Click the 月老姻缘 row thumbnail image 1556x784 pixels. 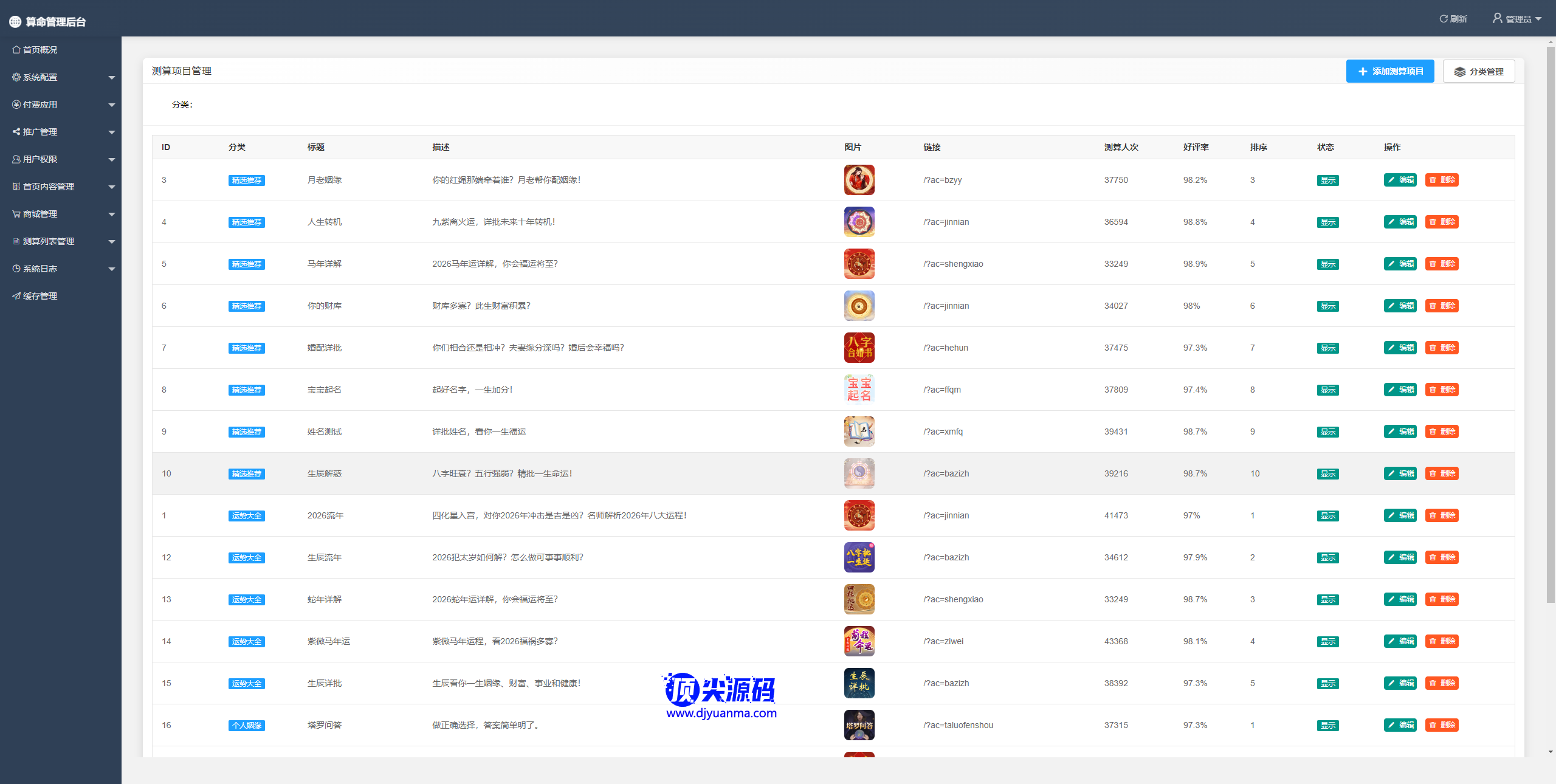pos(859,180)
